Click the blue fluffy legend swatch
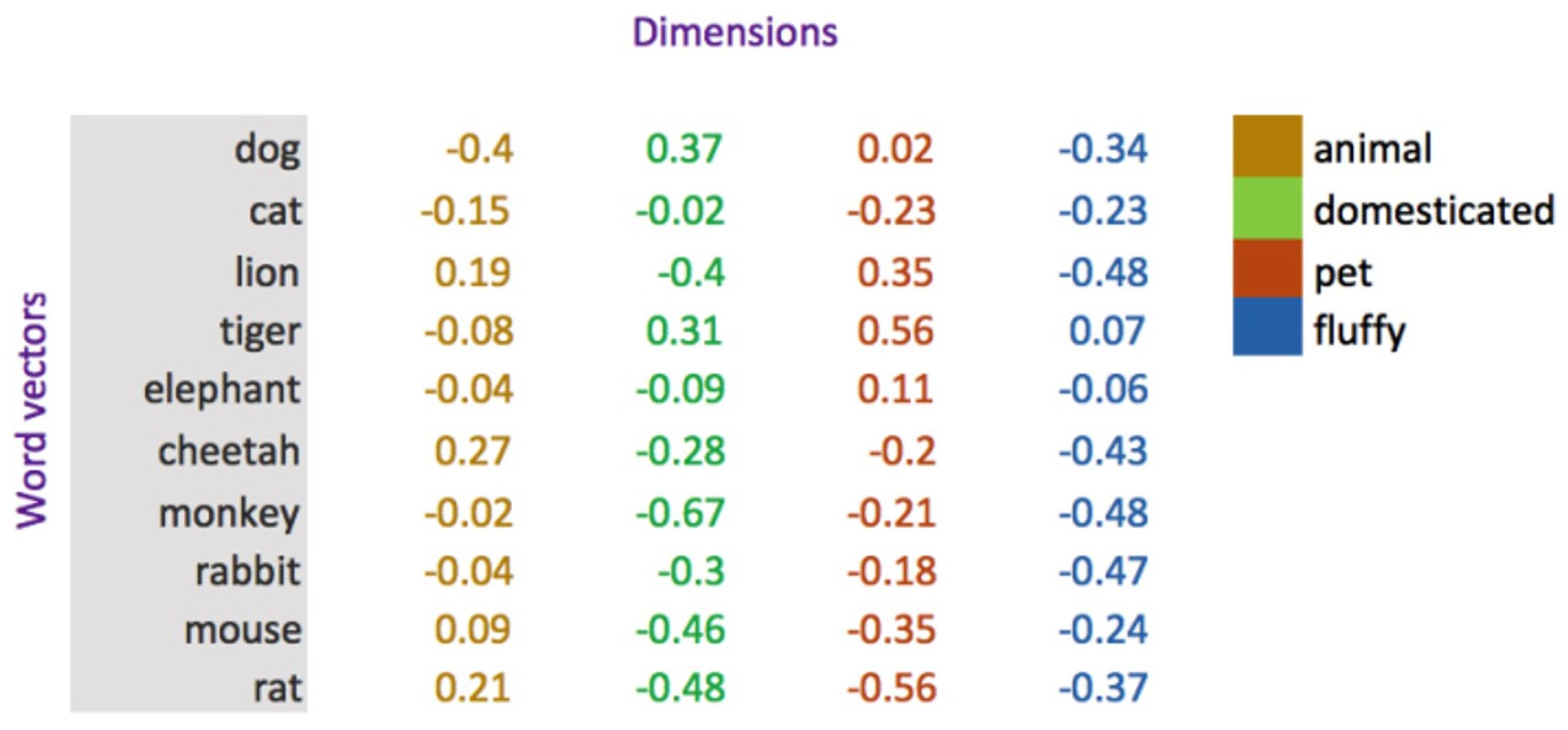 [x=1267, y=326]
